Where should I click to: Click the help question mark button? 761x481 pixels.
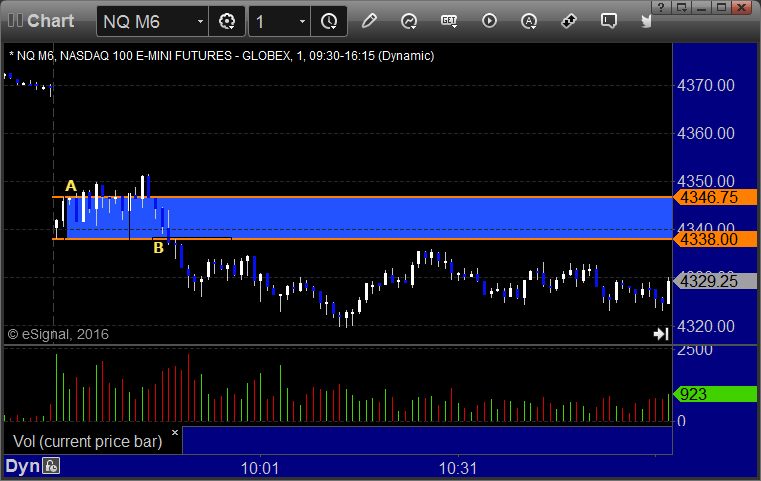[661, 7]
